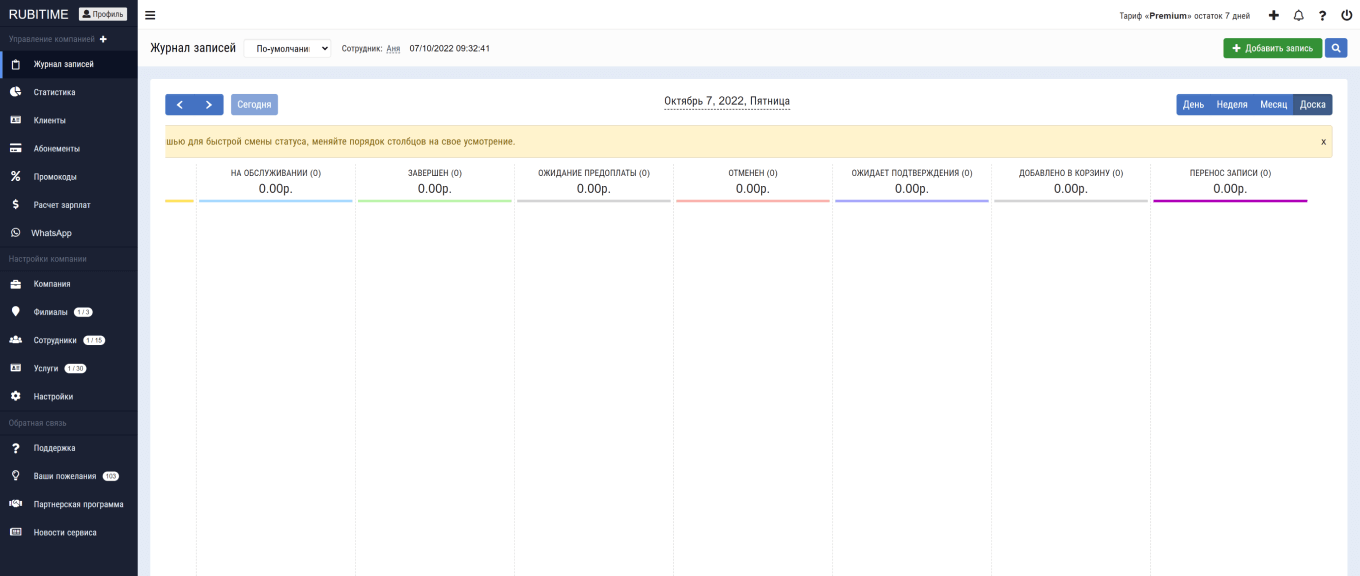Open the По-умолчанию view dropdown

tap(287, 48)
